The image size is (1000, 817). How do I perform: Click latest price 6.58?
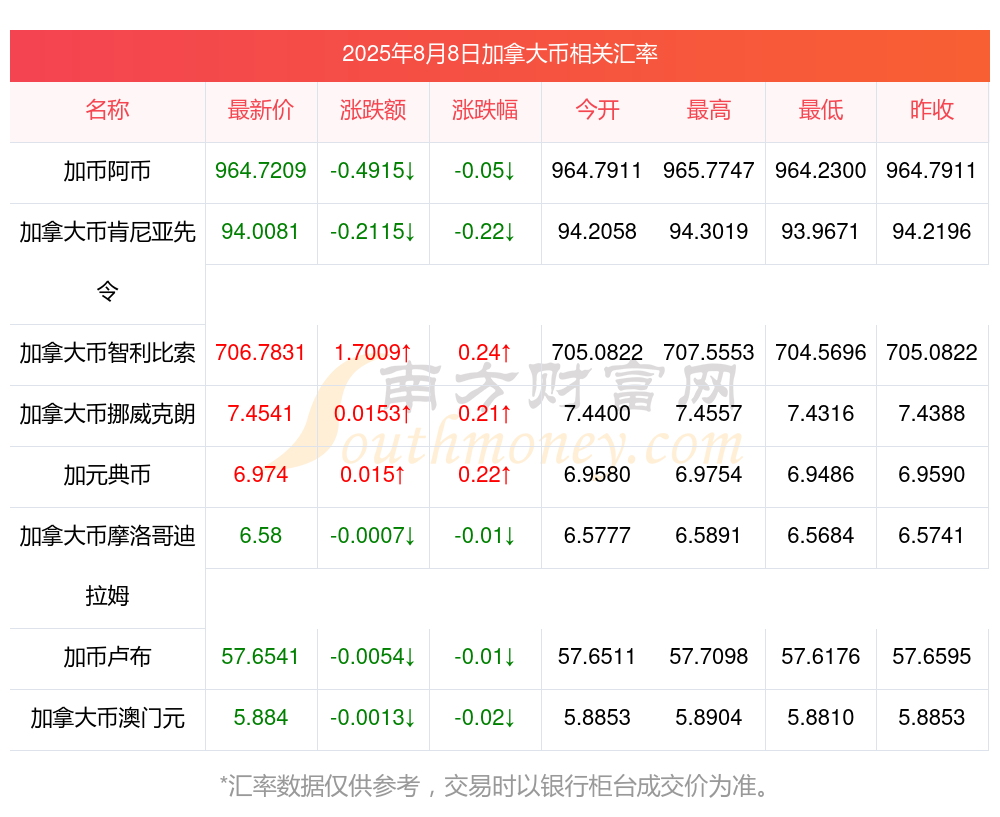pyautogui.click(x=261, y=536)
